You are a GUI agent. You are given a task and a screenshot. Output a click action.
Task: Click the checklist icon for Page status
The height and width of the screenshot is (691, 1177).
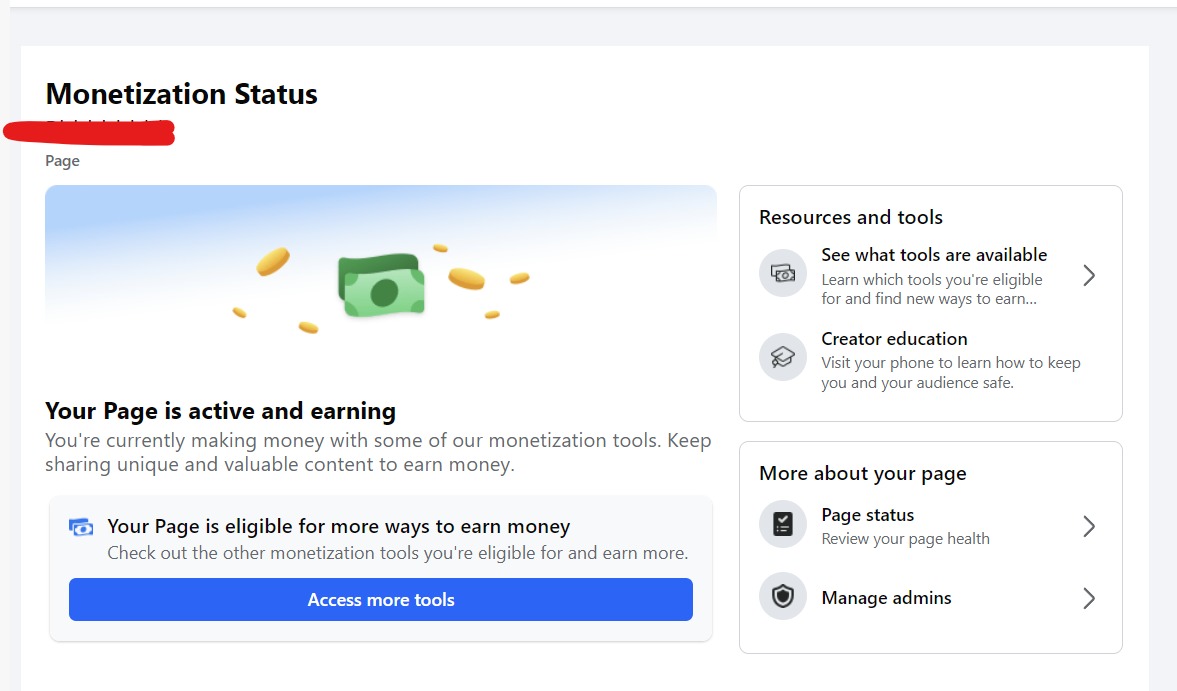point(782,525)
